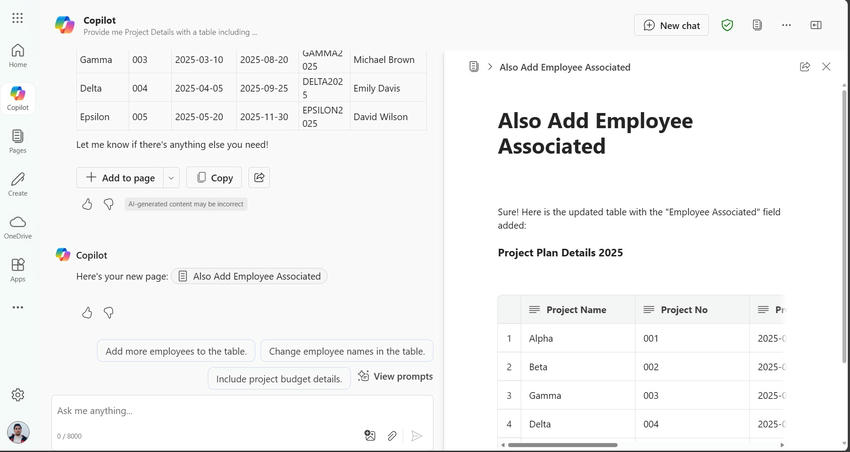Thumbs up the table response
The image size is (850, 452).
[87, 204]
